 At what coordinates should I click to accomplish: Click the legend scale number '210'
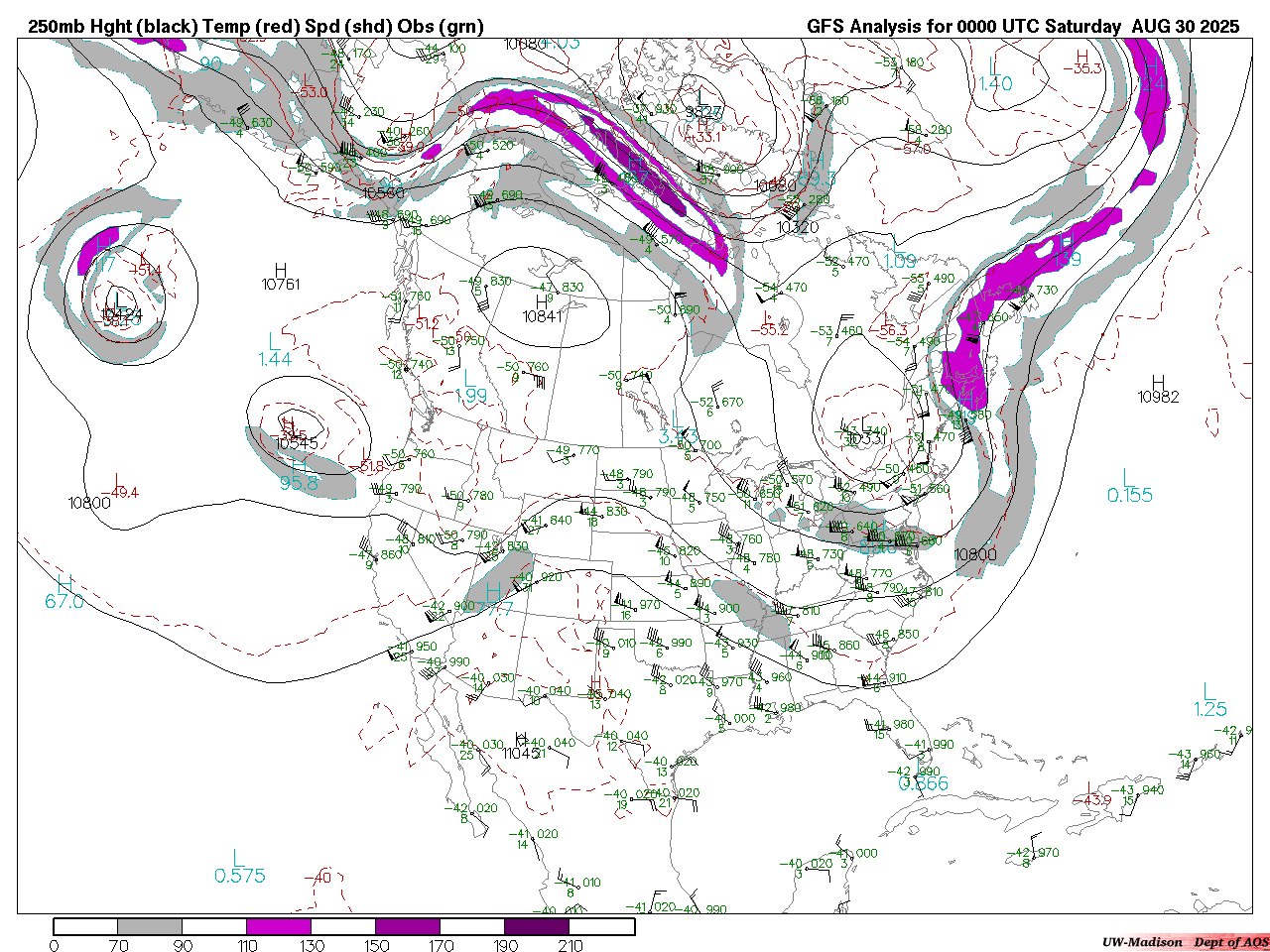click(x=570, y=945)
